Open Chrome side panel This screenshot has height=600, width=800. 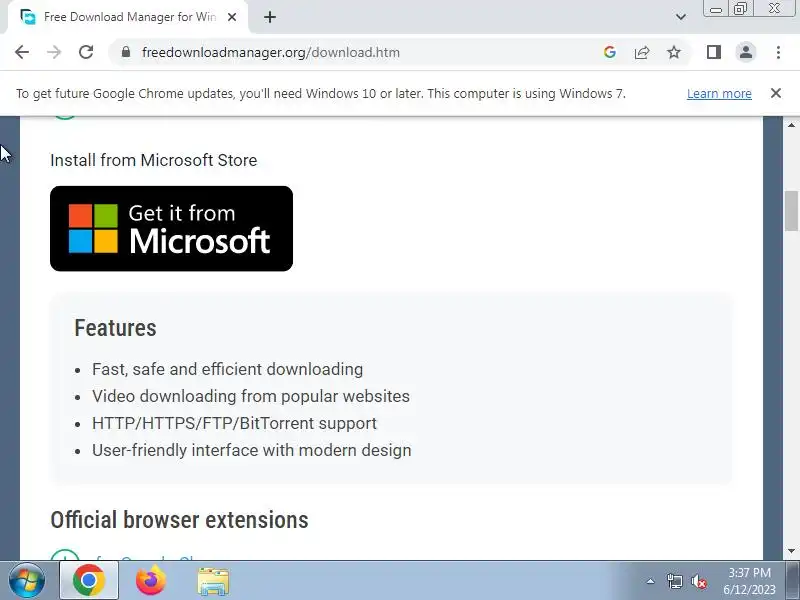click(x=714, y=52)
